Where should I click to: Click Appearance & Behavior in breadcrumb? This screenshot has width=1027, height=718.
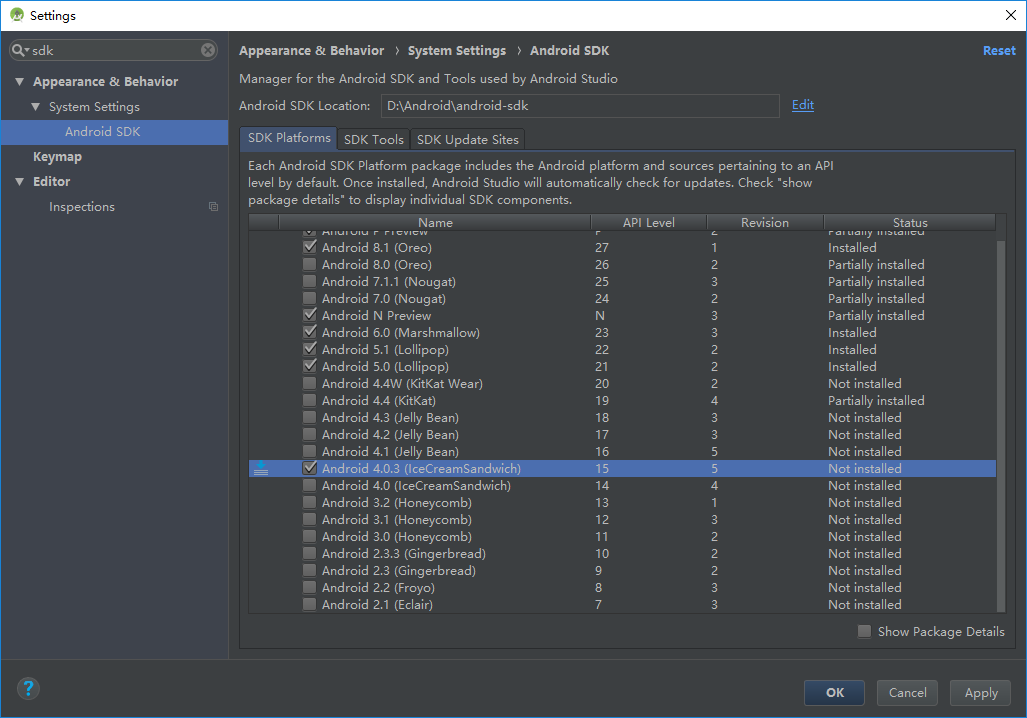point(312,50)
